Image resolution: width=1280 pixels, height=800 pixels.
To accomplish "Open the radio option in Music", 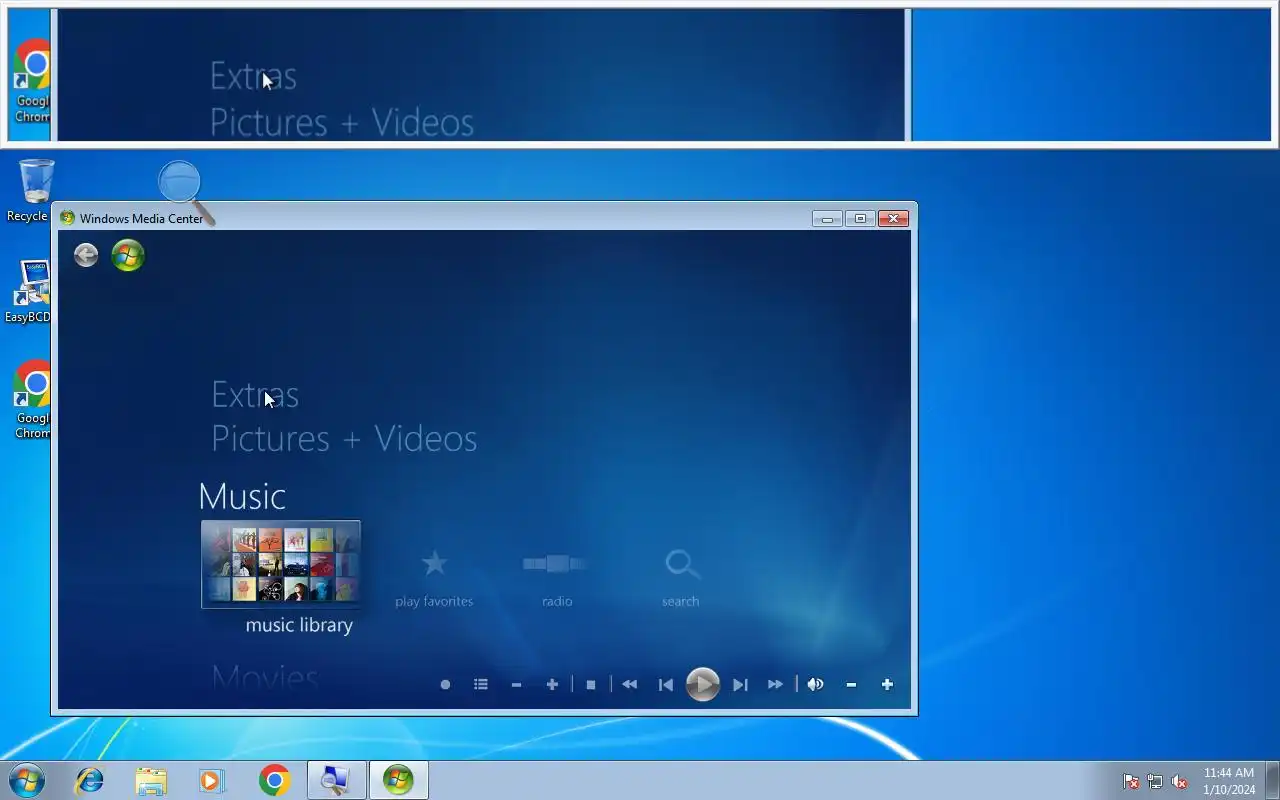I will [557, 564].
